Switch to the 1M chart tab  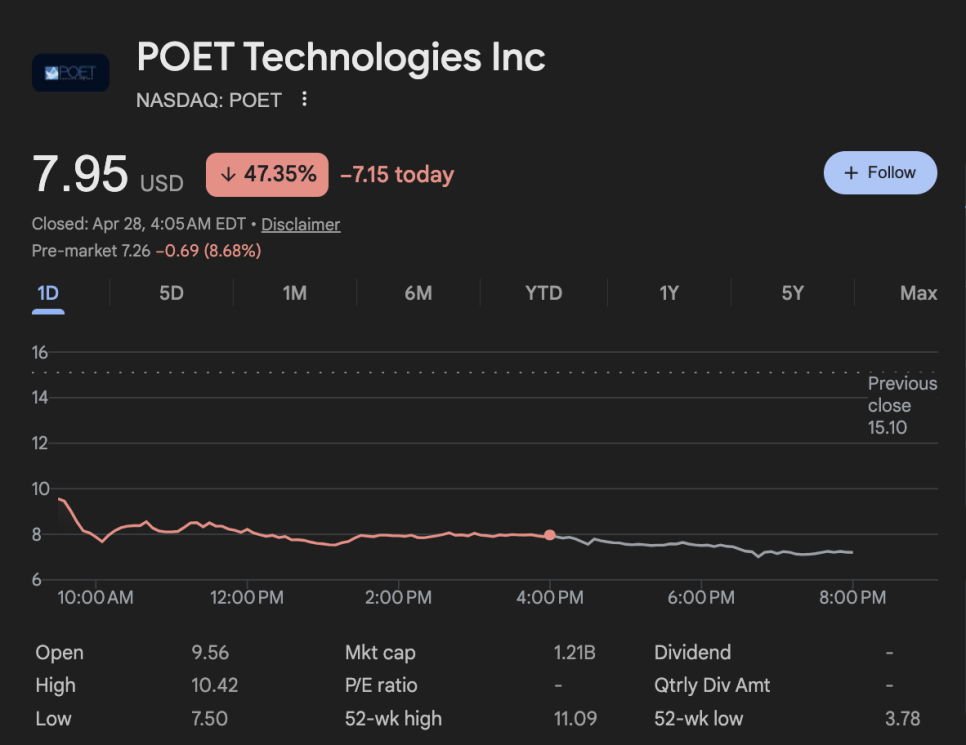click(294, 293)
